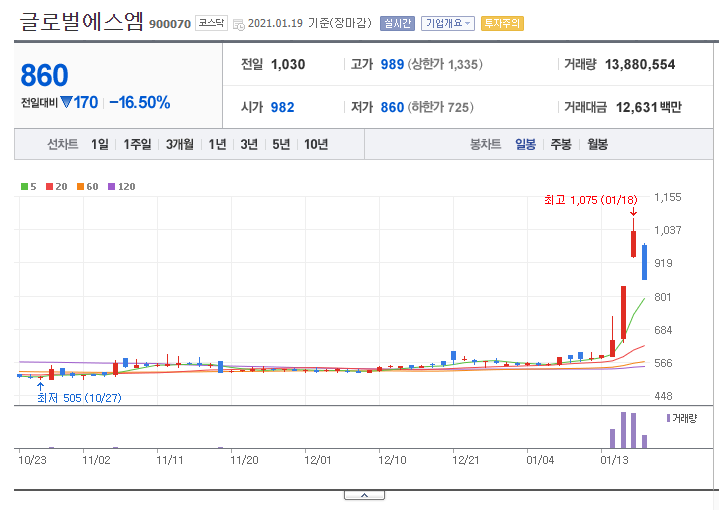
Task: Click the 1,155 price axis label
Action: 668,197
